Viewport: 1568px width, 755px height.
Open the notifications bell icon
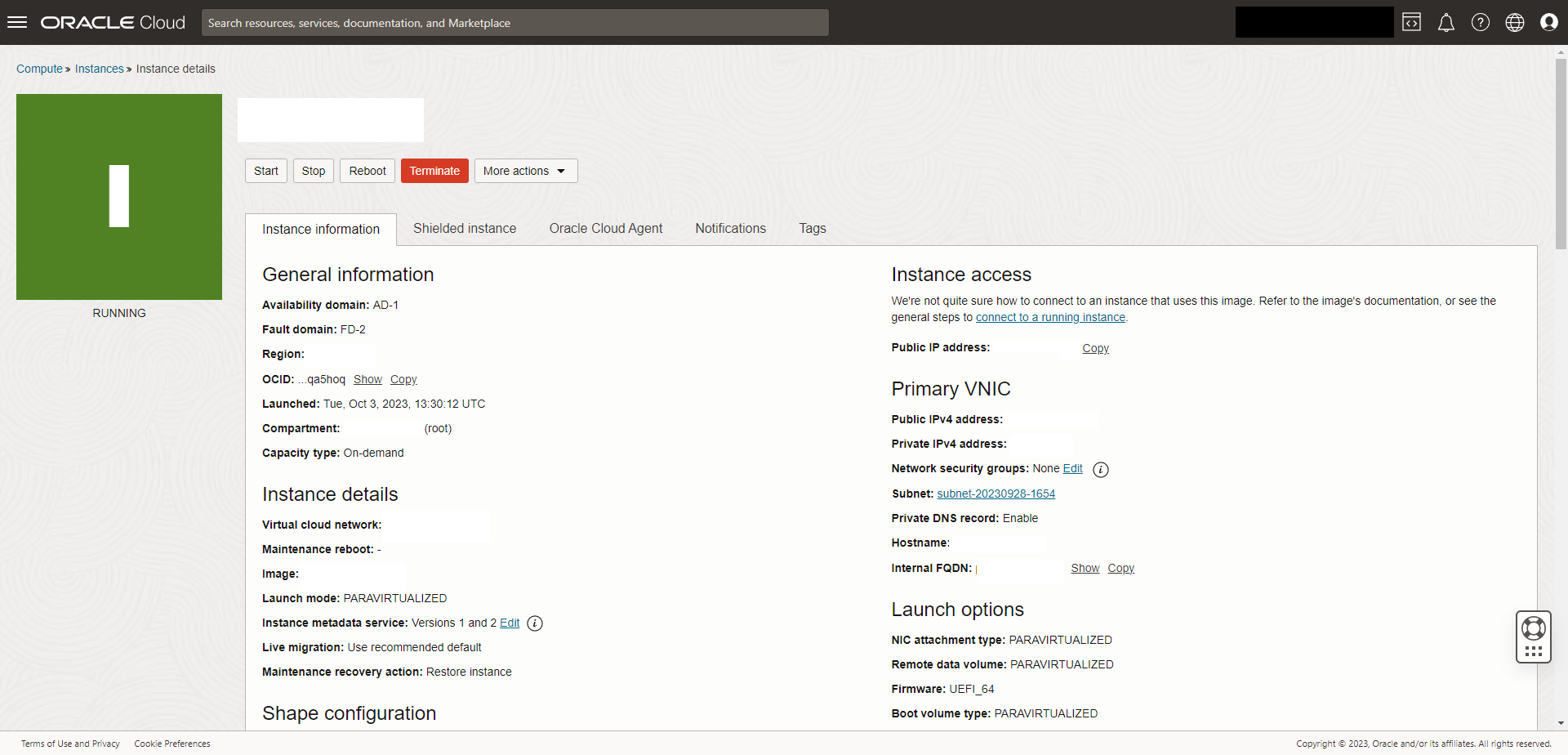[1445, 22]
